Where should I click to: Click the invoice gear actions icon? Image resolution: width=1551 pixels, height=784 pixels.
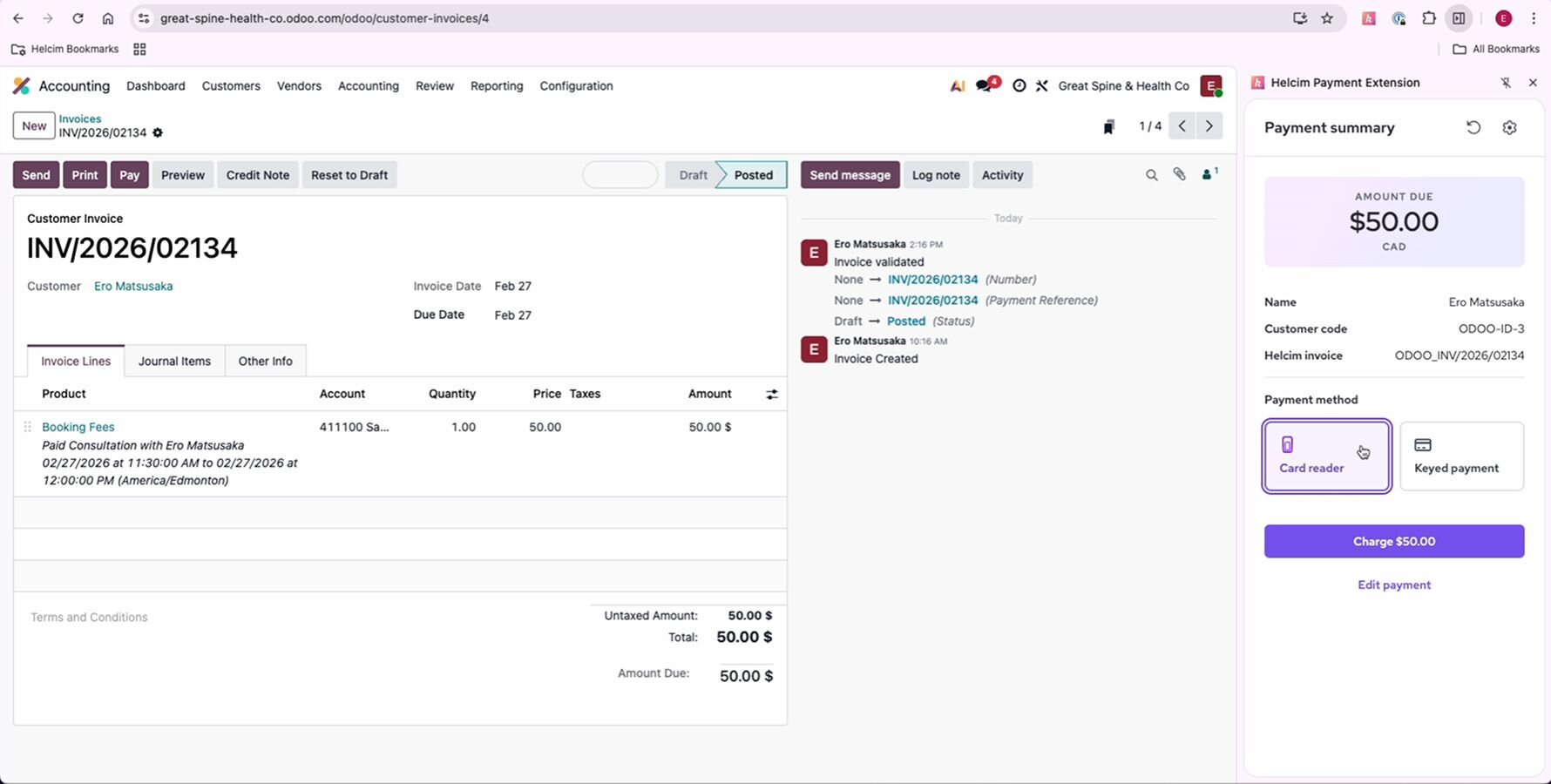(158, 133)
